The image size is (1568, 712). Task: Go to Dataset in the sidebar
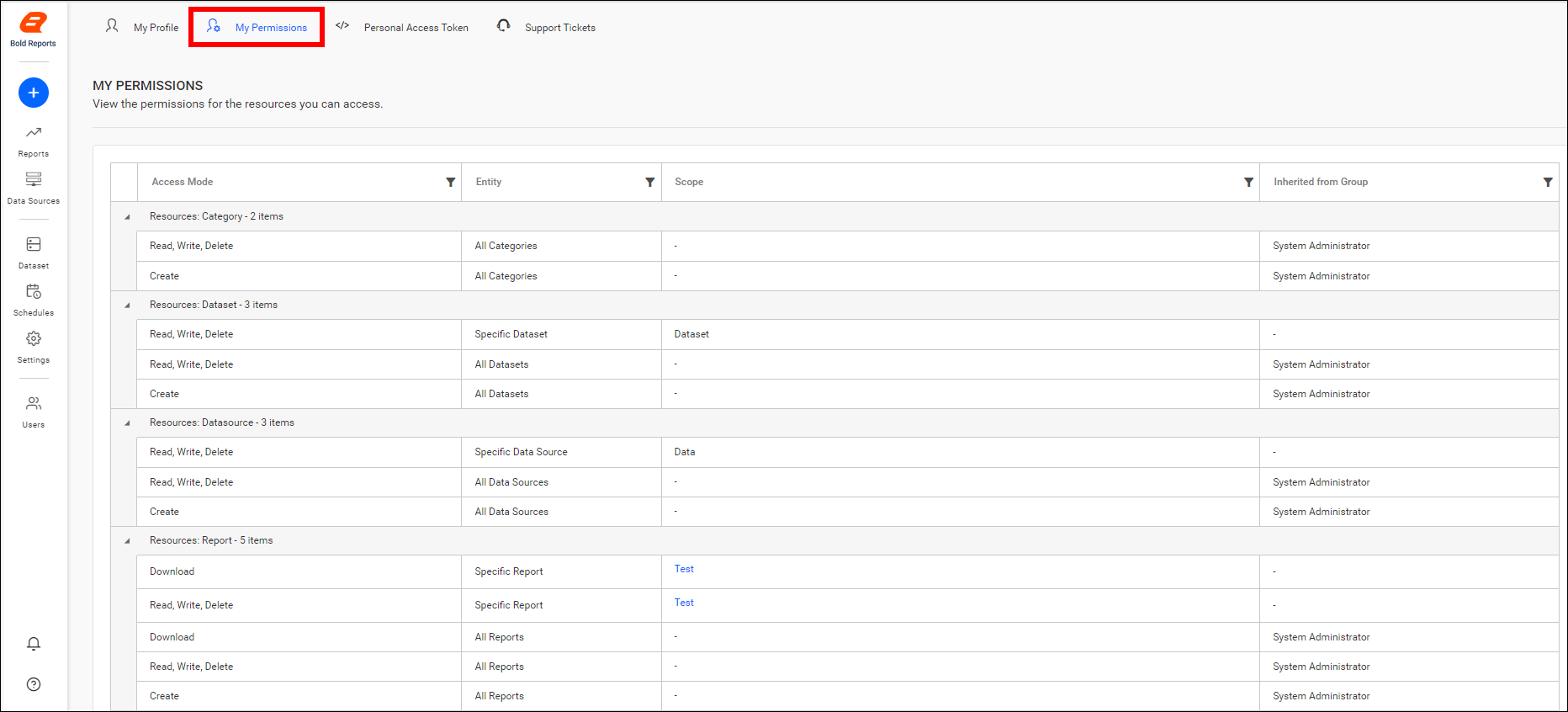tap(34, 253)
